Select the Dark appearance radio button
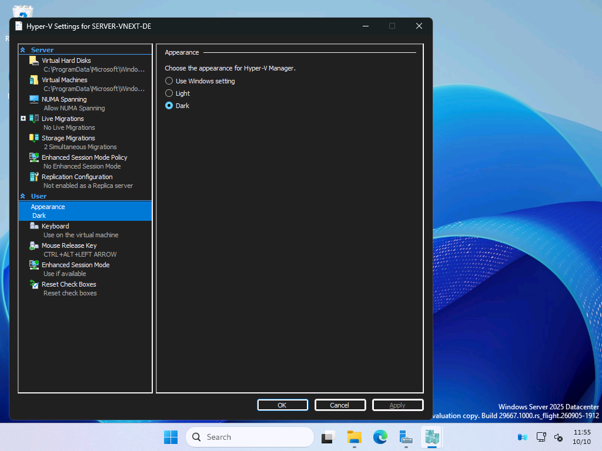Screen dimensions: 602x451 tap(169, 106)
